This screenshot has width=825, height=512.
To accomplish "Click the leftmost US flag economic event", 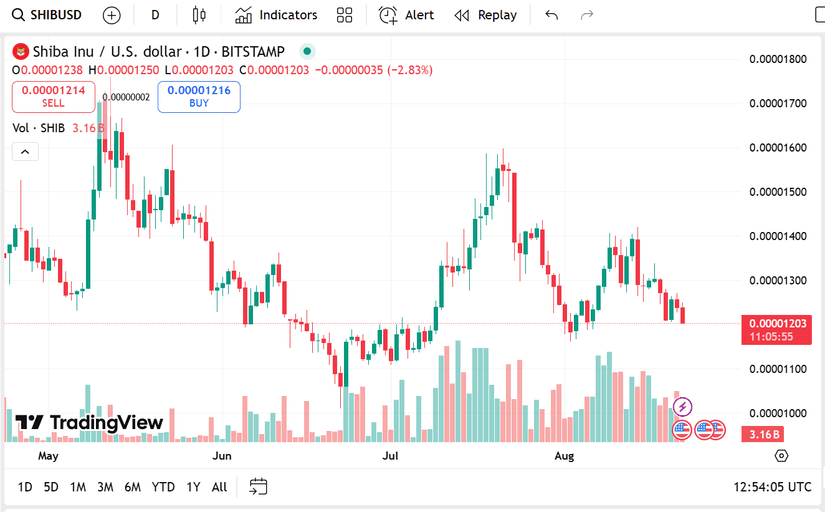I will (x=681, y=430).
